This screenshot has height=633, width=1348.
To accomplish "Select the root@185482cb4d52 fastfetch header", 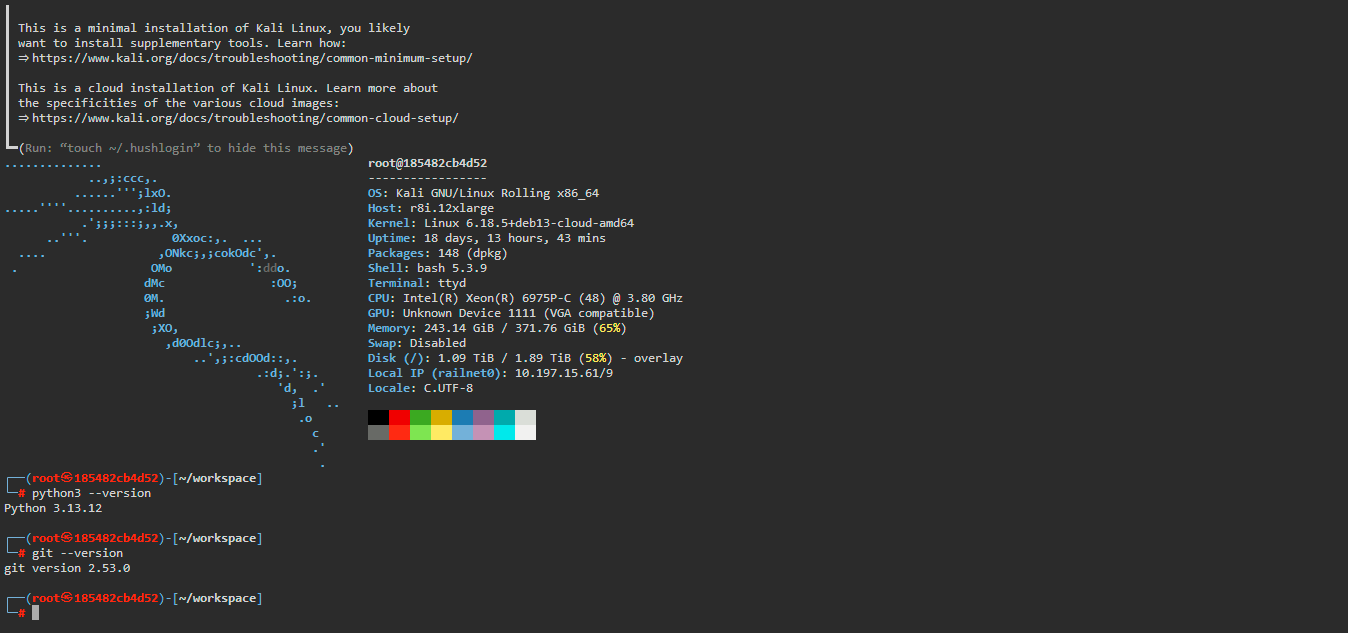I will [427, 162].
